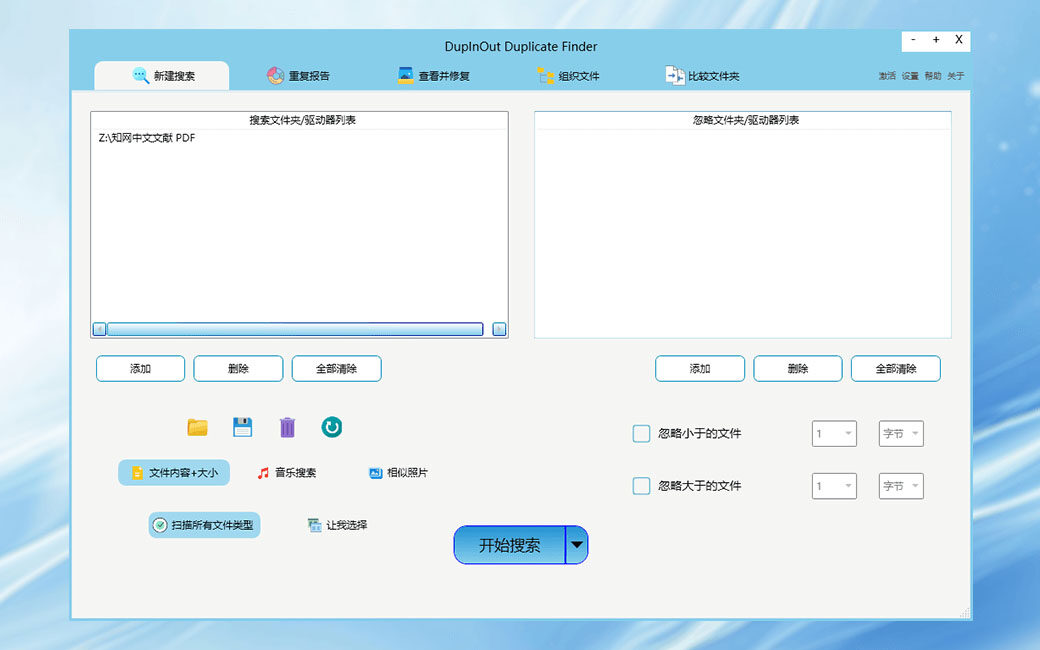This screenshot has width=1040, height=650.
Task: Enable ignore files larger than checkbox (忽略大于的文件)
Action: [641, 486]
